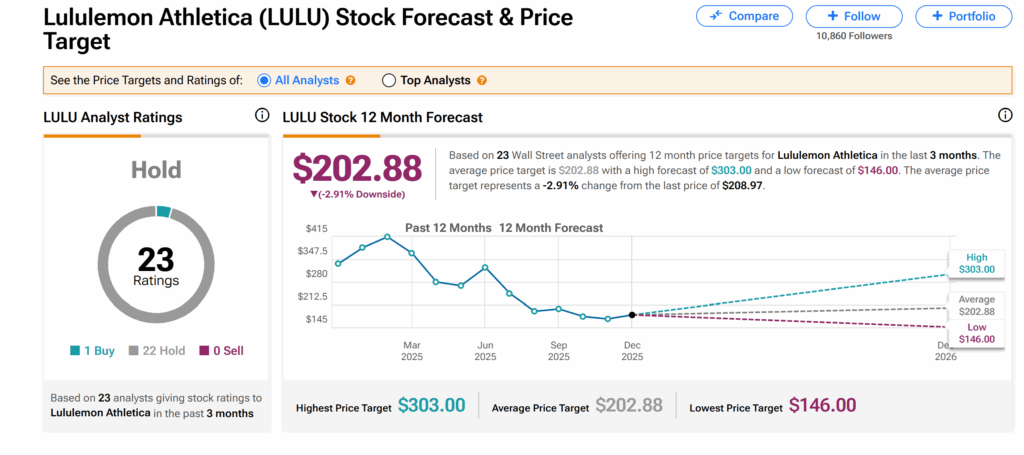Click the magenta Sell legend square
This screenshot has width=1024, height=455.
[x=206, y=351]
